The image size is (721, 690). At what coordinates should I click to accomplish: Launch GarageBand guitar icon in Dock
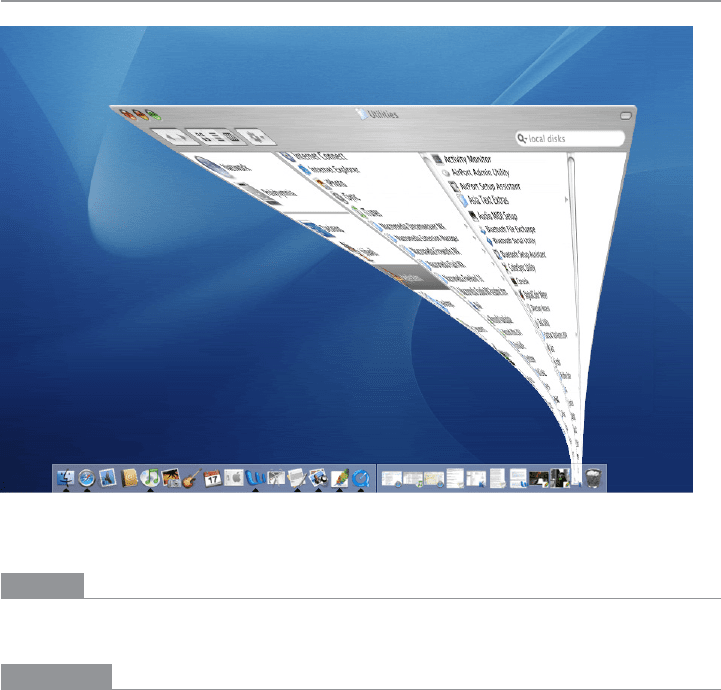pos(192,478)
